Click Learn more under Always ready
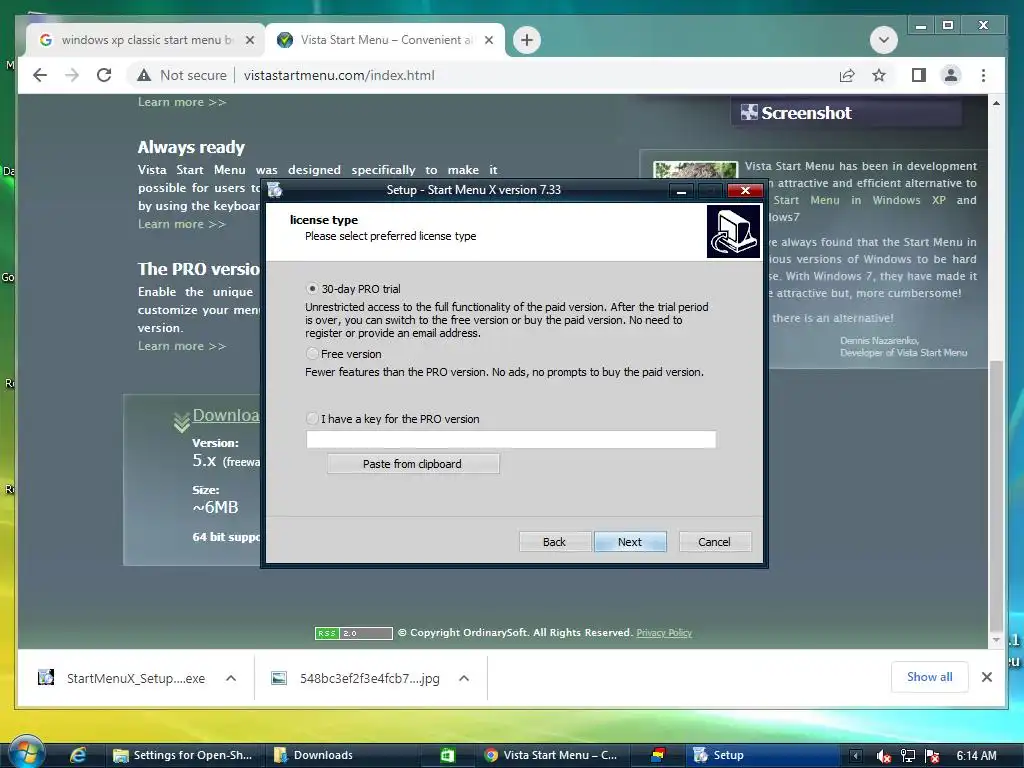Image resolution: width=1024 pixels, height=768 pixels. click(x=182, y=224)
